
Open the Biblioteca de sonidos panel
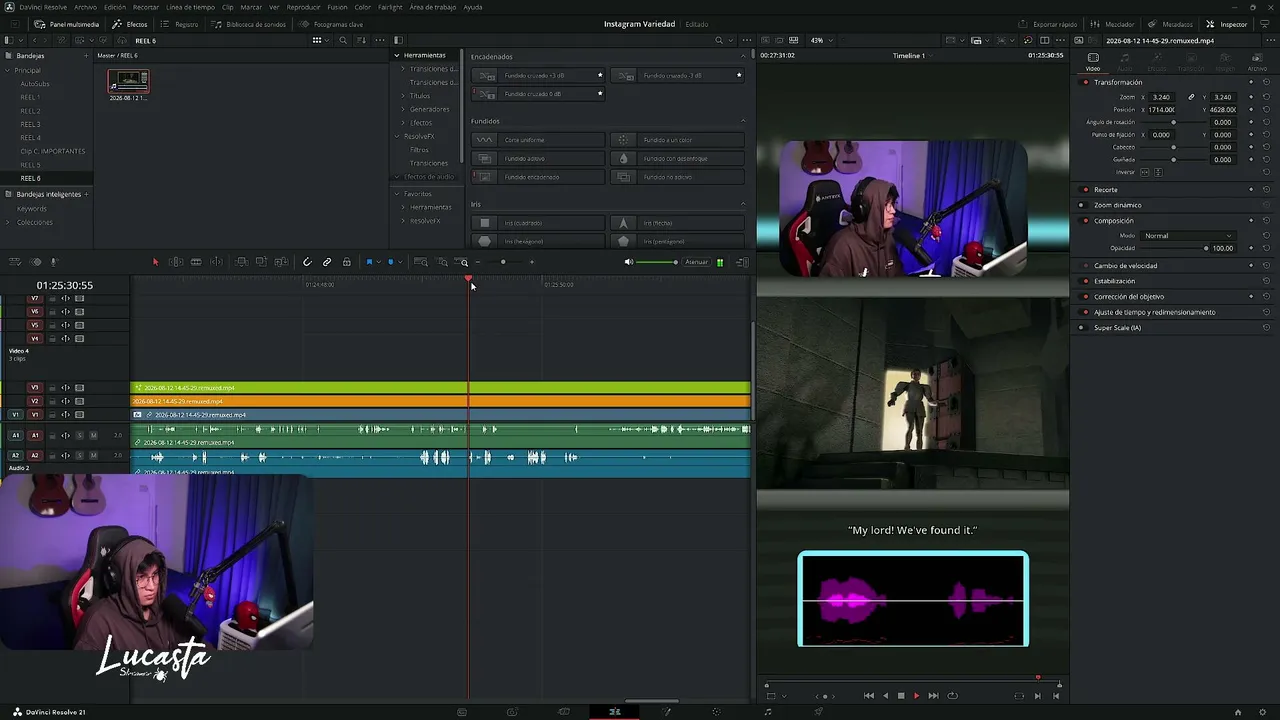pyautogui.click(x=249, y=24)
